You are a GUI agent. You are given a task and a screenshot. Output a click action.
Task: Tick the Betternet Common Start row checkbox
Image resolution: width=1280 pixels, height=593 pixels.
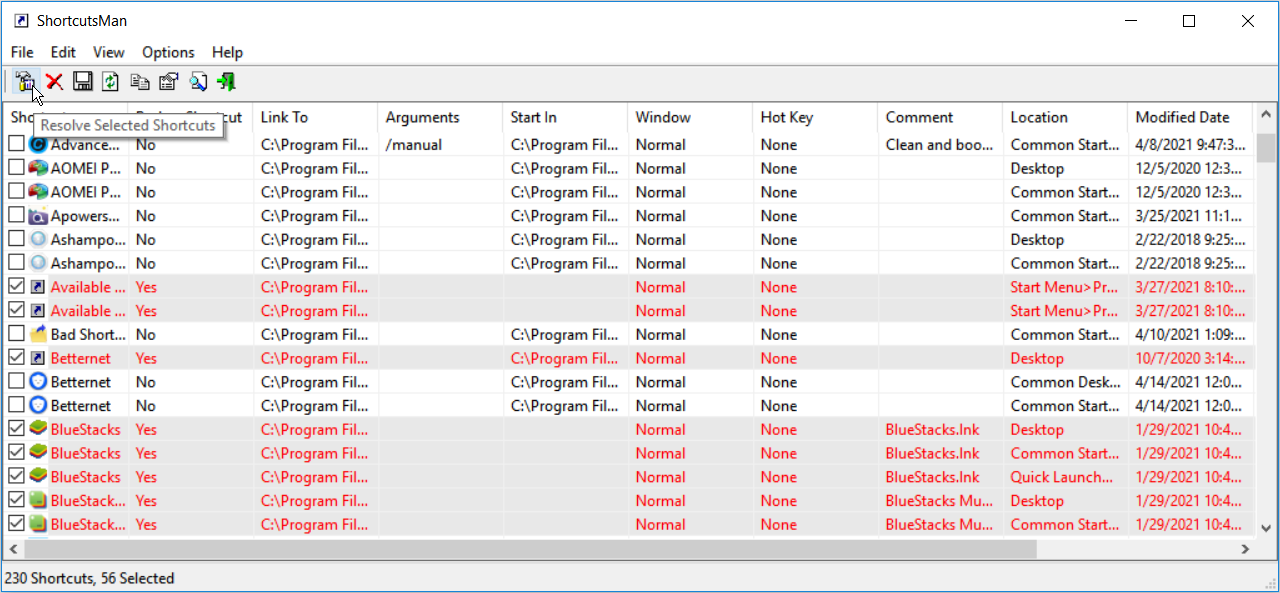17,406
